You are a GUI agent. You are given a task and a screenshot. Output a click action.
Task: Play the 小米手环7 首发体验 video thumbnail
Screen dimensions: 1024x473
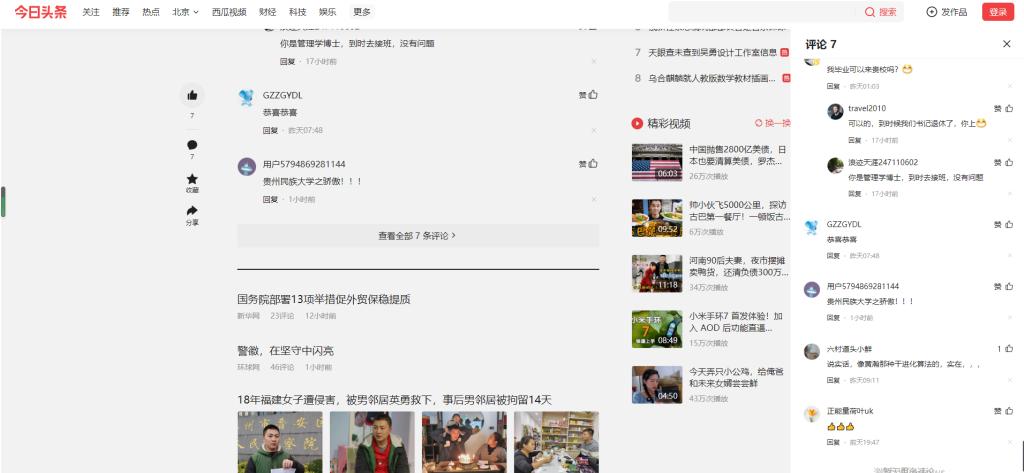pyautogui.click(x=656, y=328)
